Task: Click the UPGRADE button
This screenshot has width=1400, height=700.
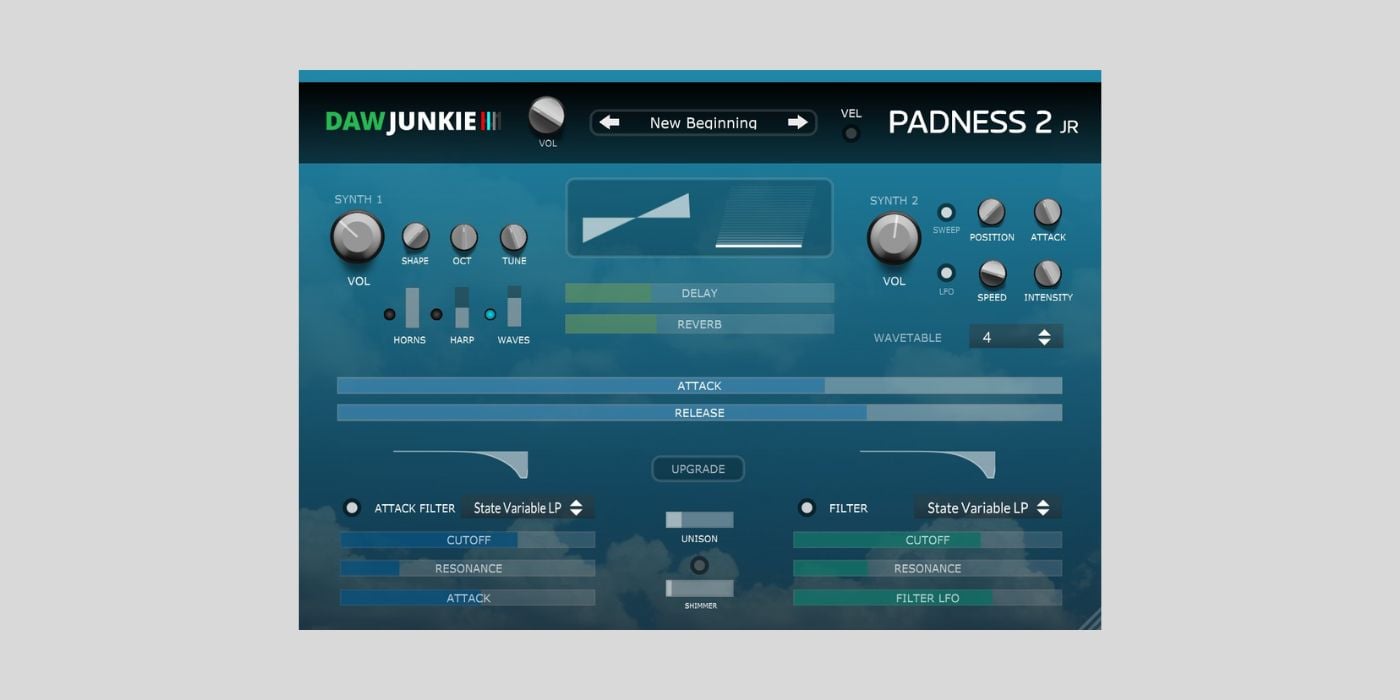Action: point(698,468)
